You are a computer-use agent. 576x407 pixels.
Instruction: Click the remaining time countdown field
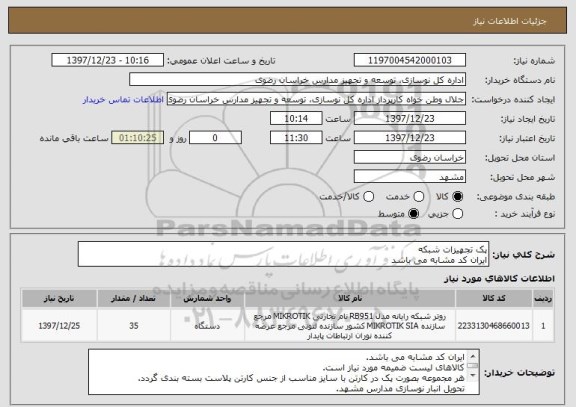tap(137, 138)
